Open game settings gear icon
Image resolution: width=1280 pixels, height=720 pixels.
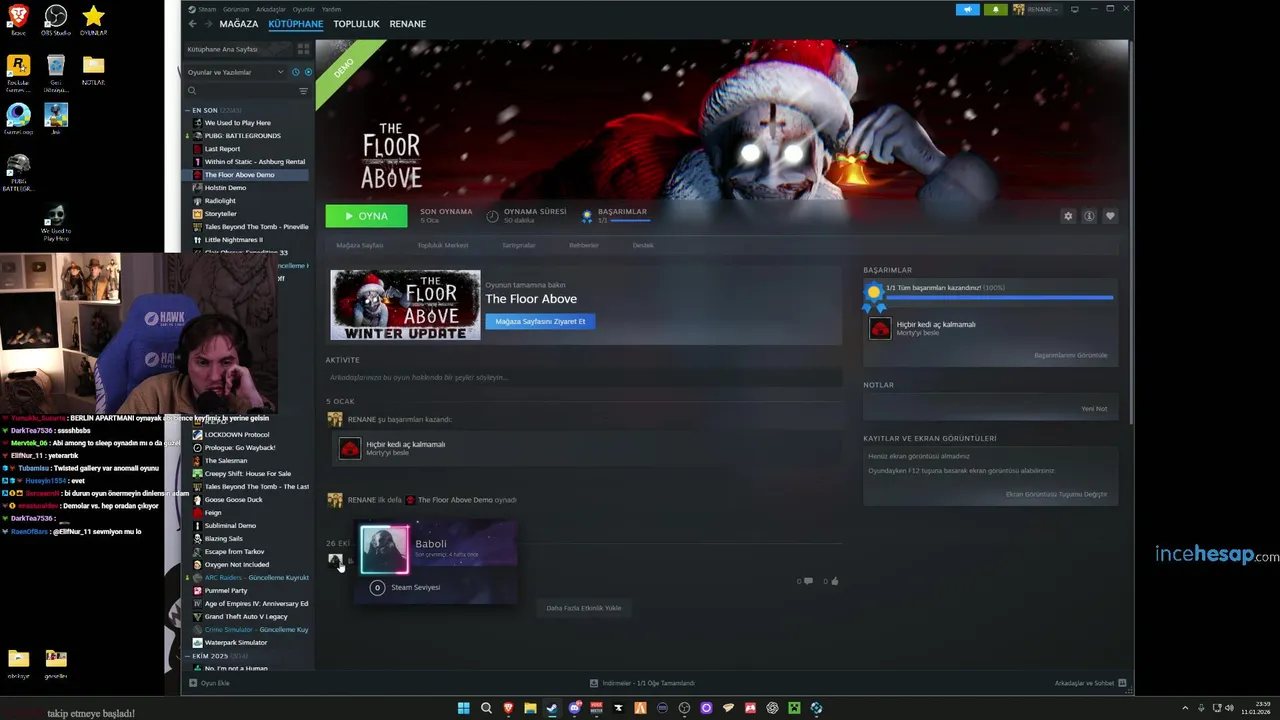pyautogui.click(x=1068, y=216)
